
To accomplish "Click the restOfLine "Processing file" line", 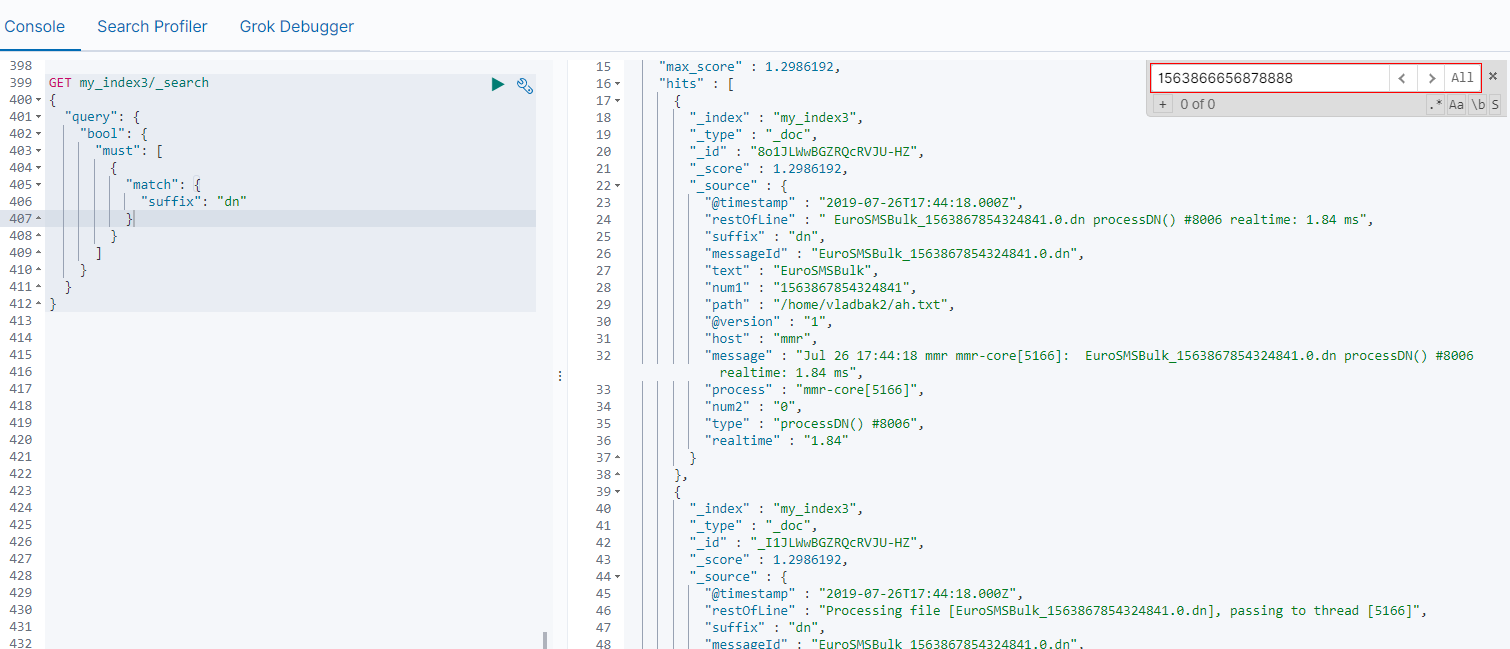I will click(1065, 611).
